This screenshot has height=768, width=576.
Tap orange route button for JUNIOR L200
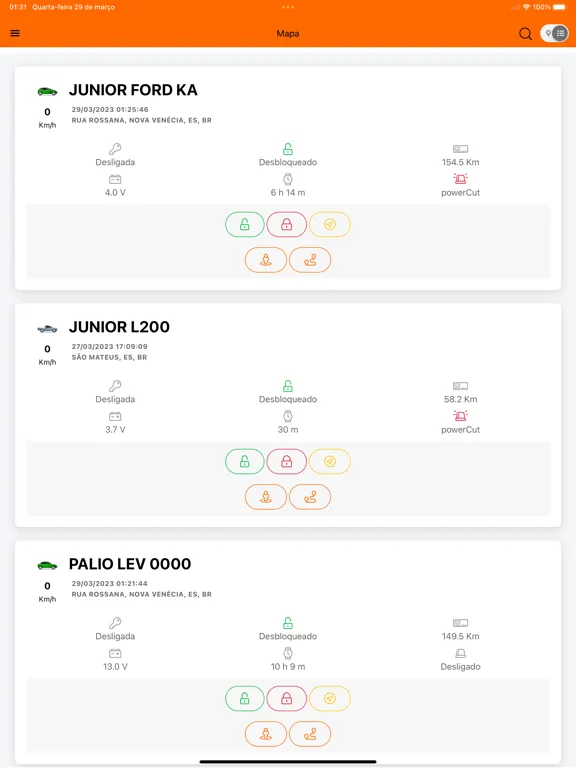click(310, 497)
